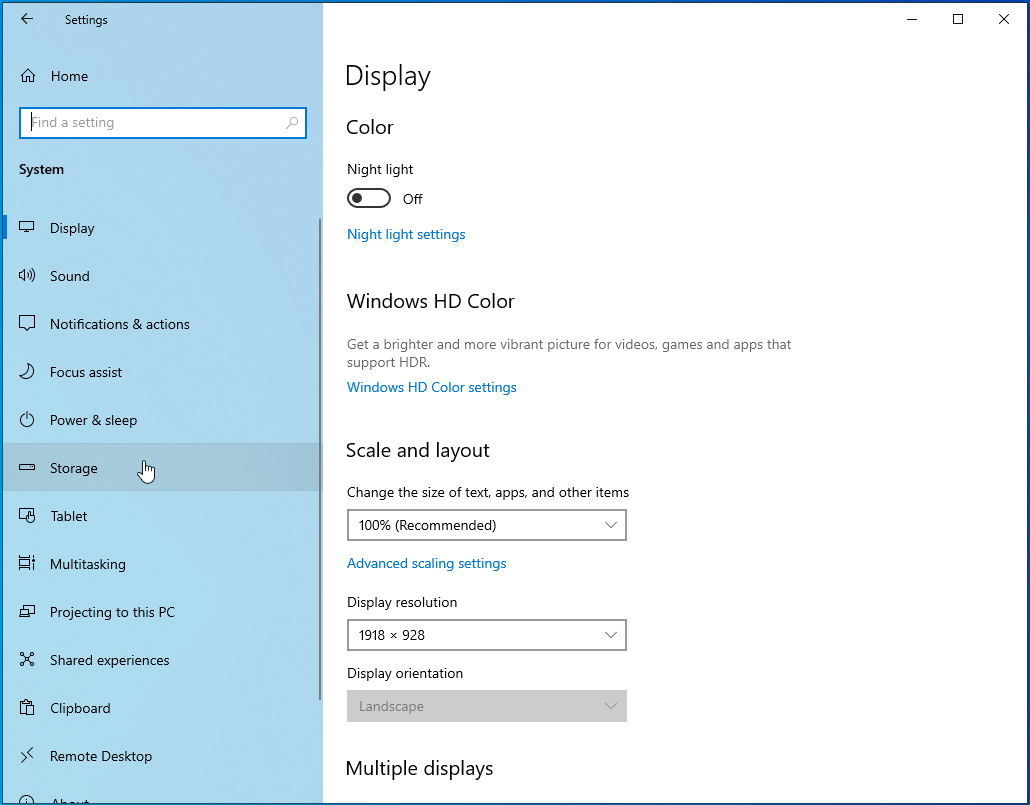Click the back arrow icon
Viewport: 1030px width, 805px height.
(x=27, y=19)
